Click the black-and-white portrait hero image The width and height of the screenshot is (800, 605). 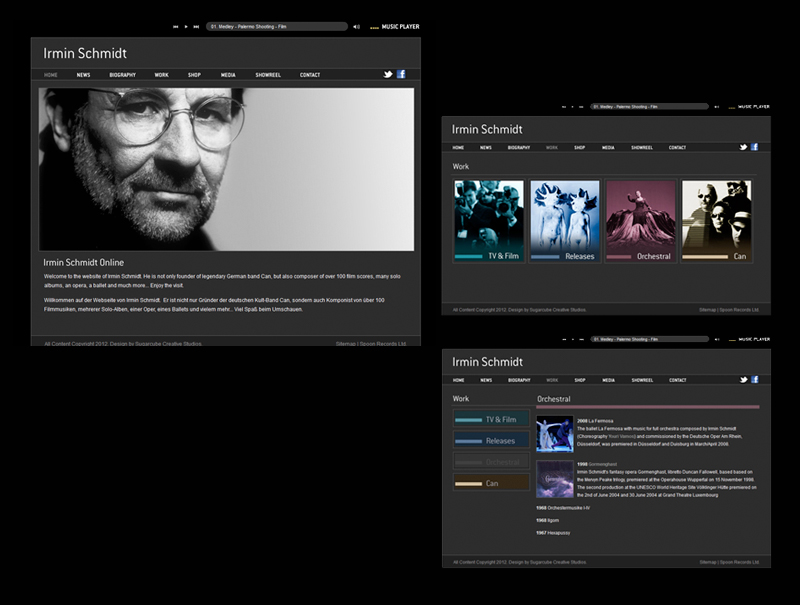(227, 169)
